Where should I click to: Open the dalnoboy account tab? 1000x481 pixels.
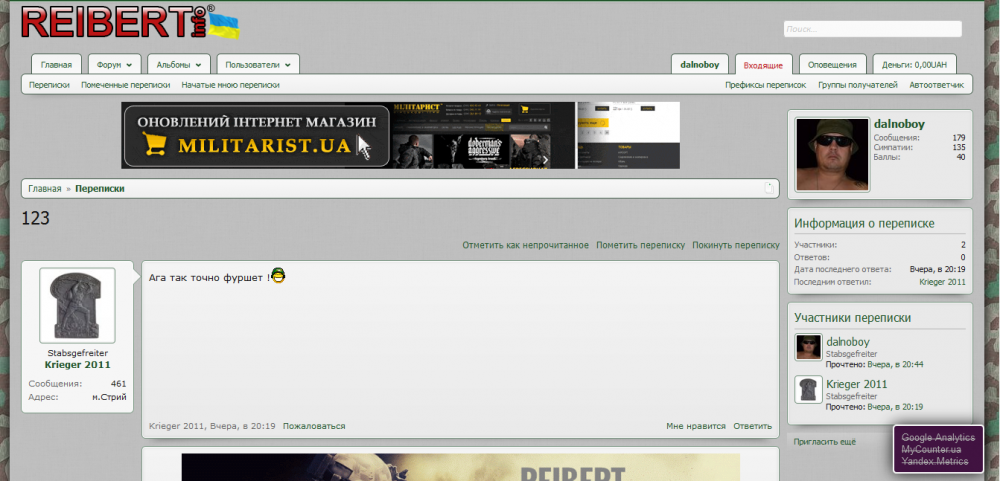click(700, 64)
